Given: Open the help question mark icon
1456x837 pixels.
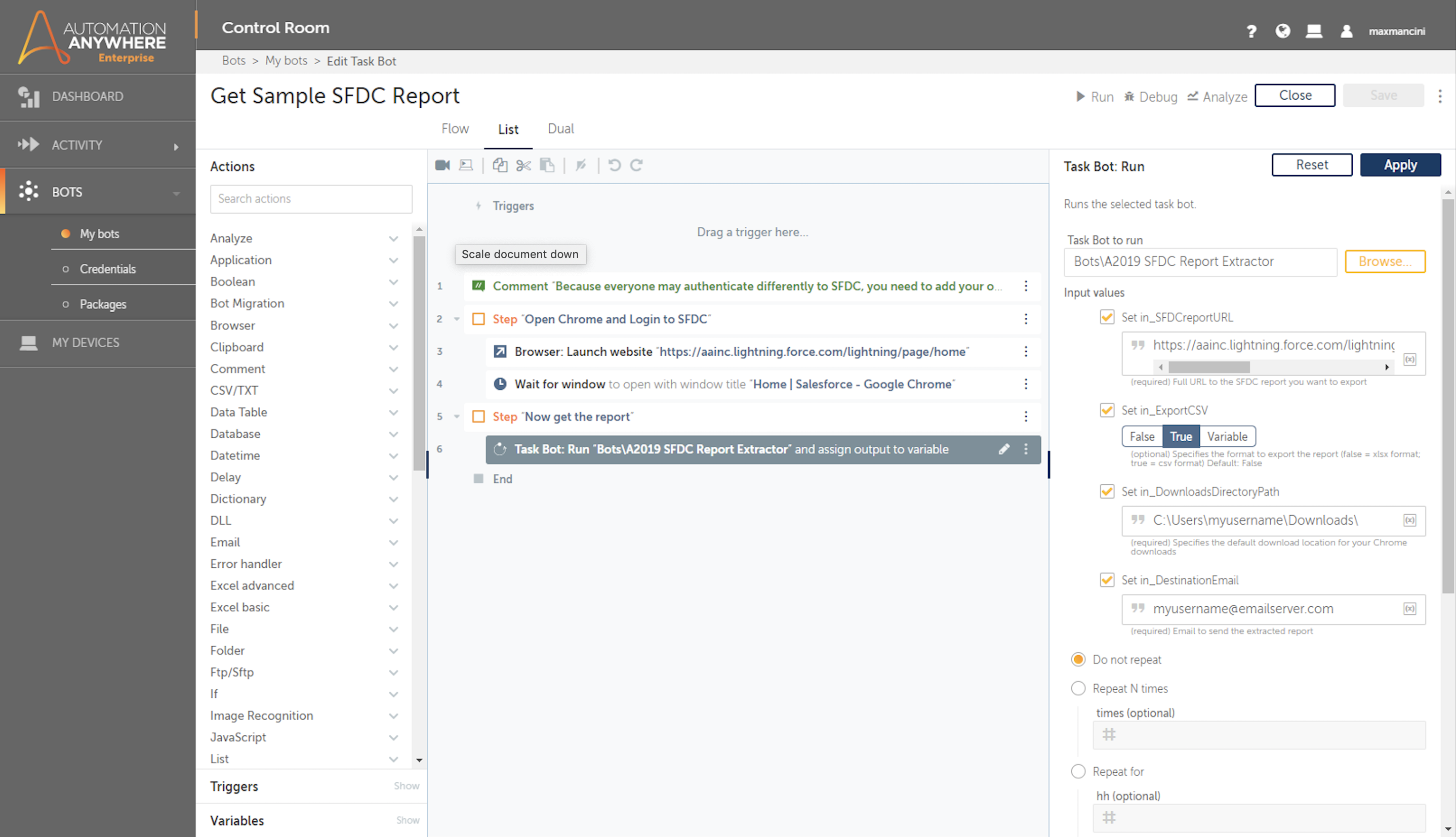Looking at the screenshot, I should click(x=1251, y=31).
